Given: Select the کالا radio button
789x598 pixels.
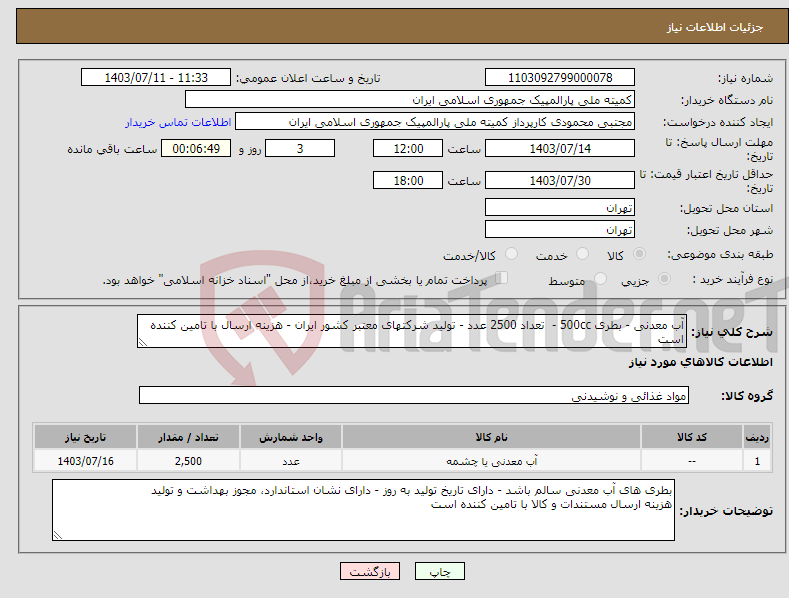Looking at the screenshot, I should (x=639, y=254).
